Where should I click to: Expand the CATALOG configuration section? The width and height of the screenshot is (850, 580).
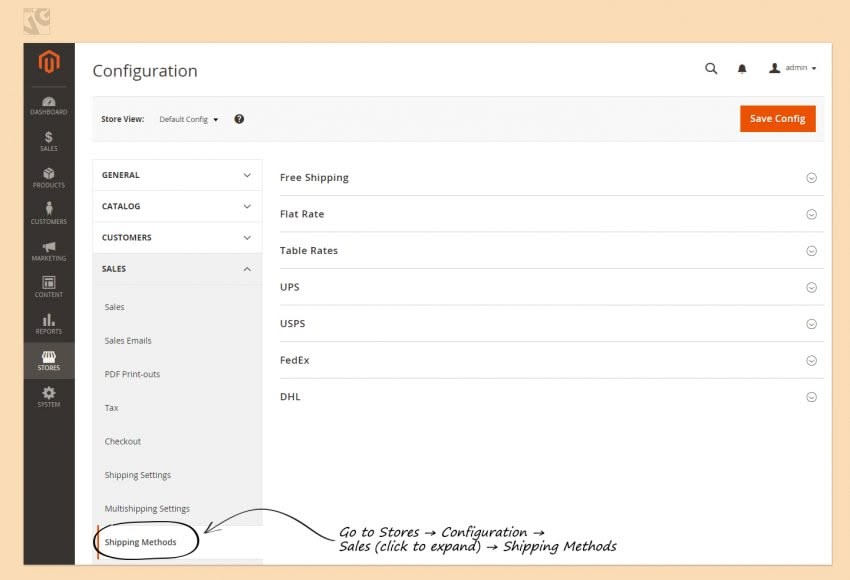click(177, 207)
